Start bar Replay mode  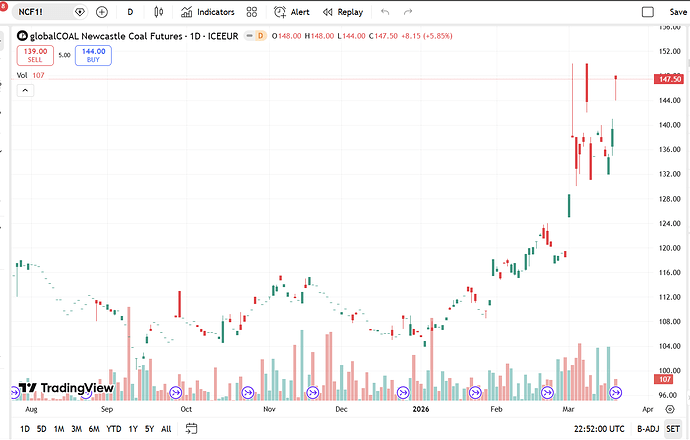coord(343,12)
